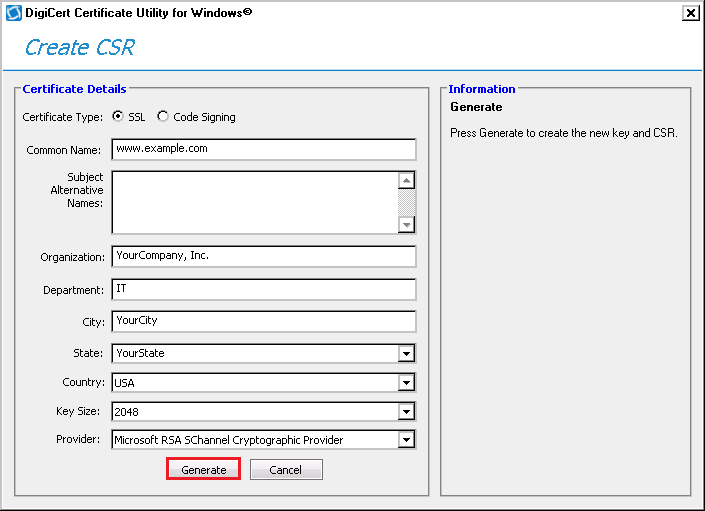Expand the Key Size dropdown
The width and height of the screenshot is (705, 511).
(406, 411)
